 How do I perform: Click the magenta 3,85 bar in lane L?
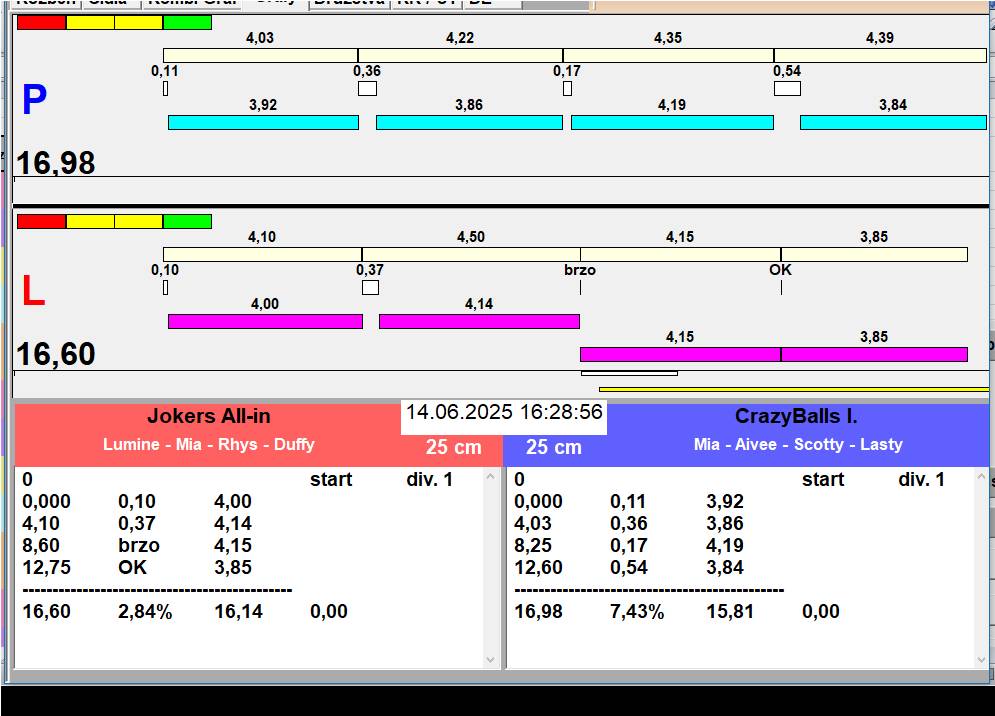(873, 354)
